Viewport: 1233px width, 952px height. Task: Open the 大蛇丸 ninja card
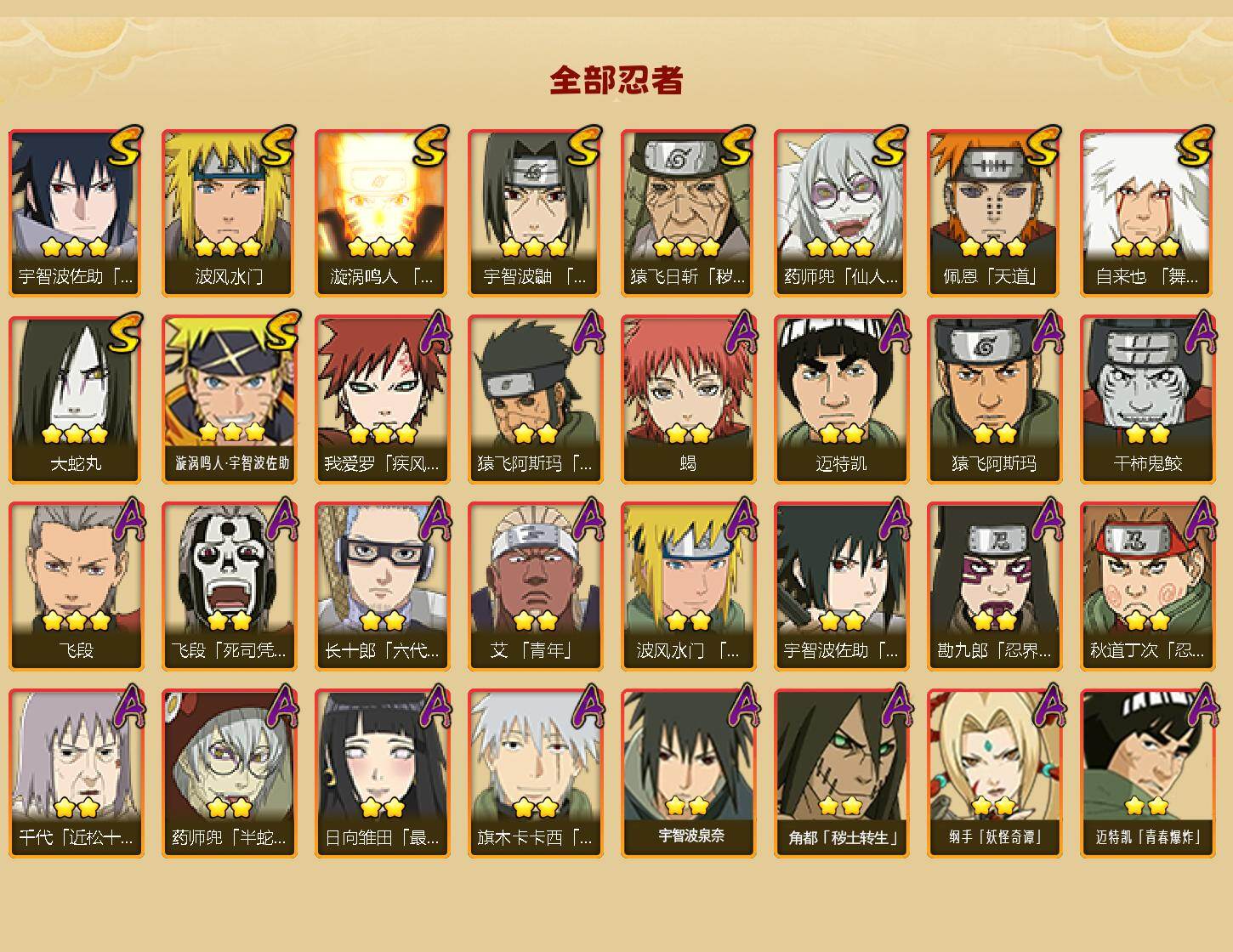[x=76, y=399]
